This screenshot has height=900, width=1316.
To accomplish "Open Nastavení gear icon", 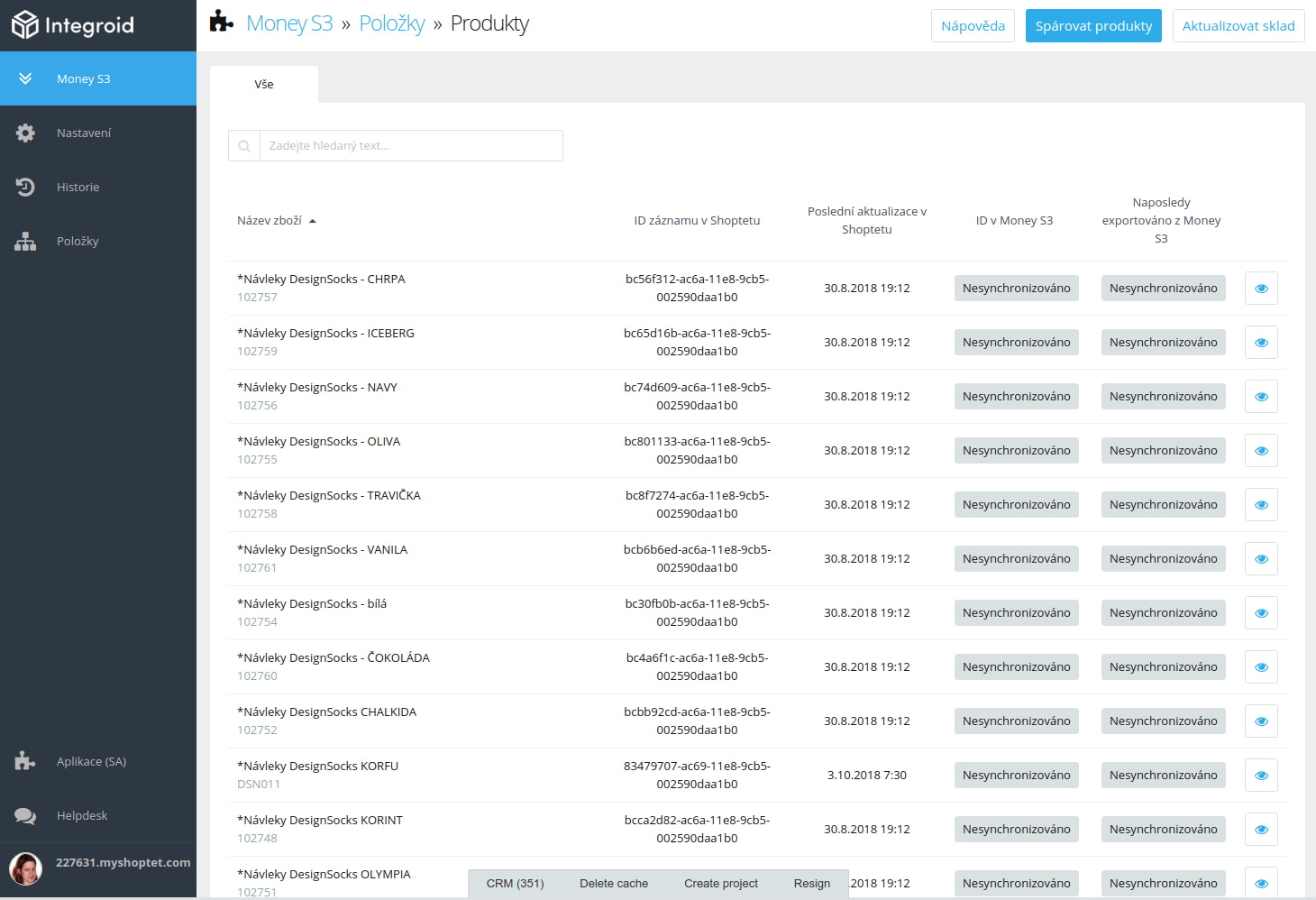I will click(x=25, y=133).
